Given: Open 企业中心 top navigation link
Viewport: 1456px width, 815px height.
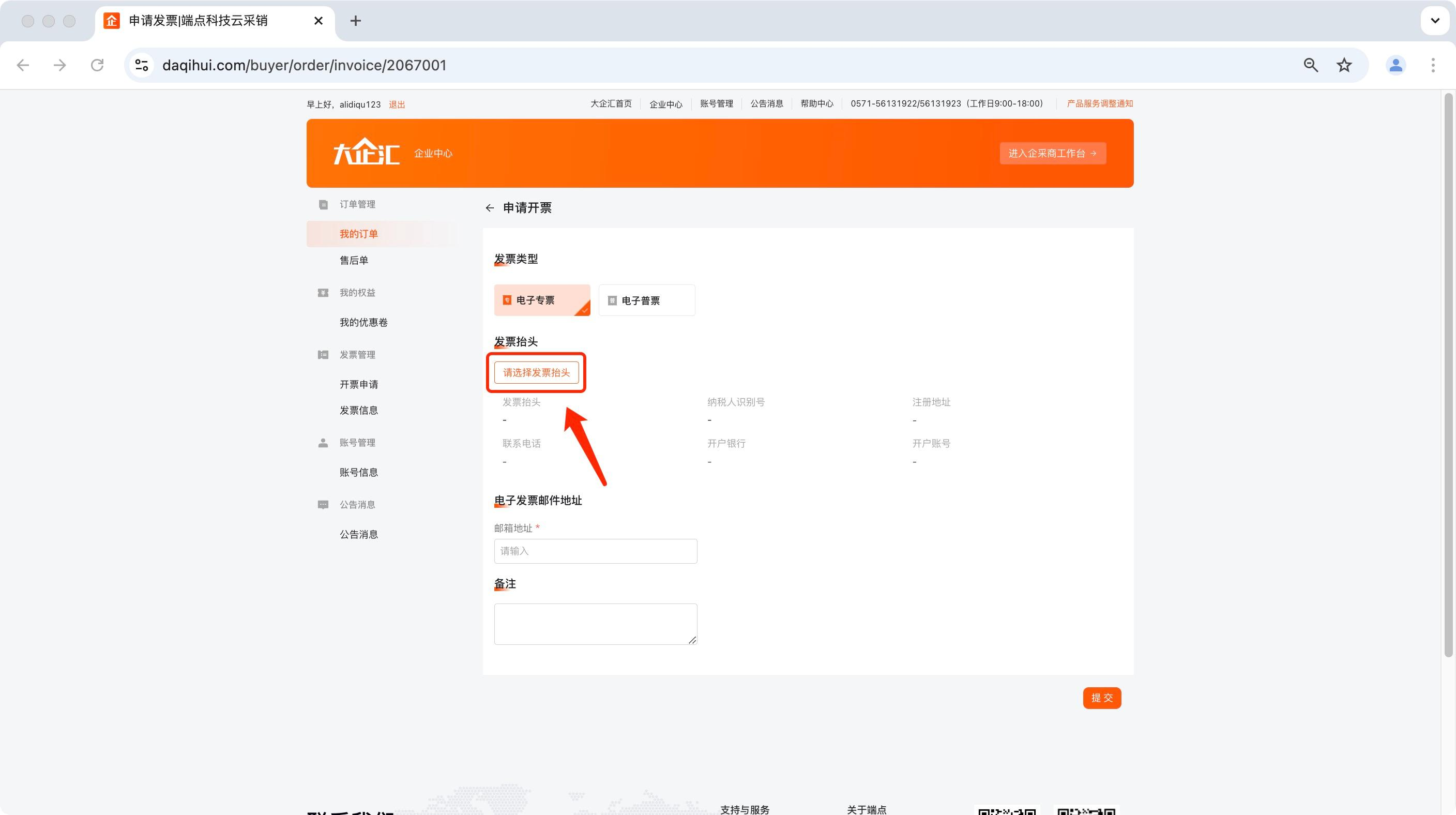Looking at the screenshot, I should tap(666, 104).
